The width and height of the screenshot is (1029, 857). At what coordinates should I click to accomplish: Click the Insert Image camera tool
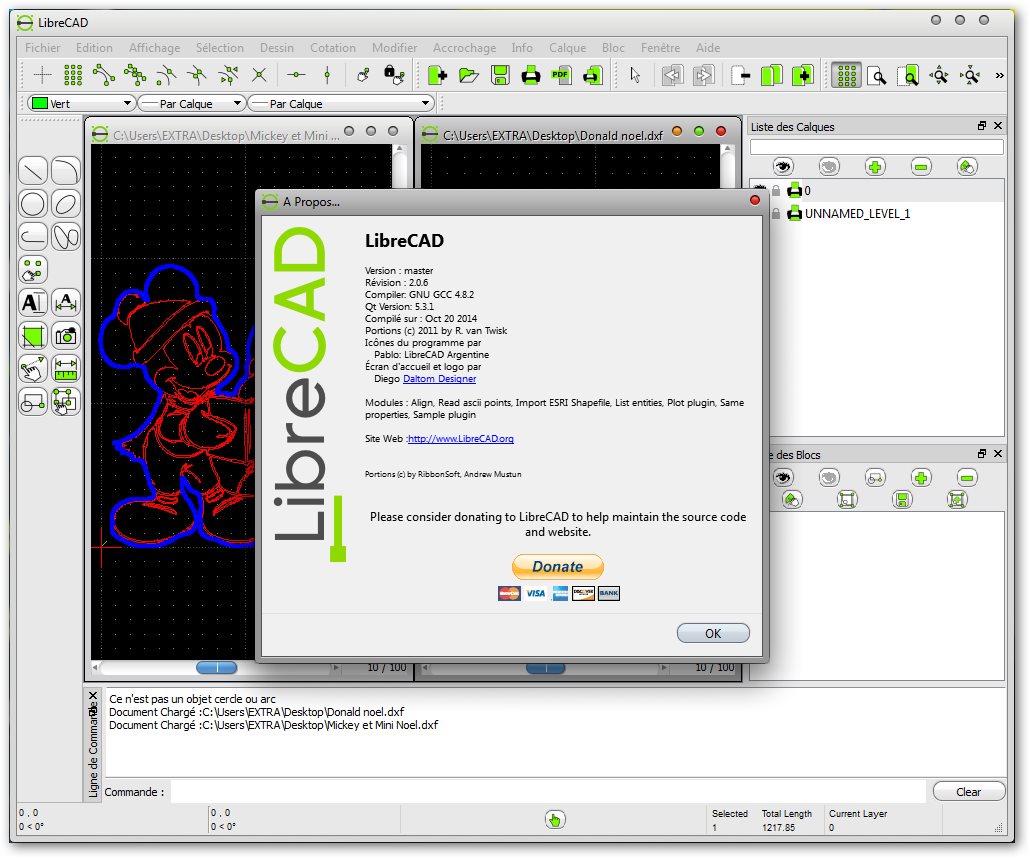click(x=66, y=336)
